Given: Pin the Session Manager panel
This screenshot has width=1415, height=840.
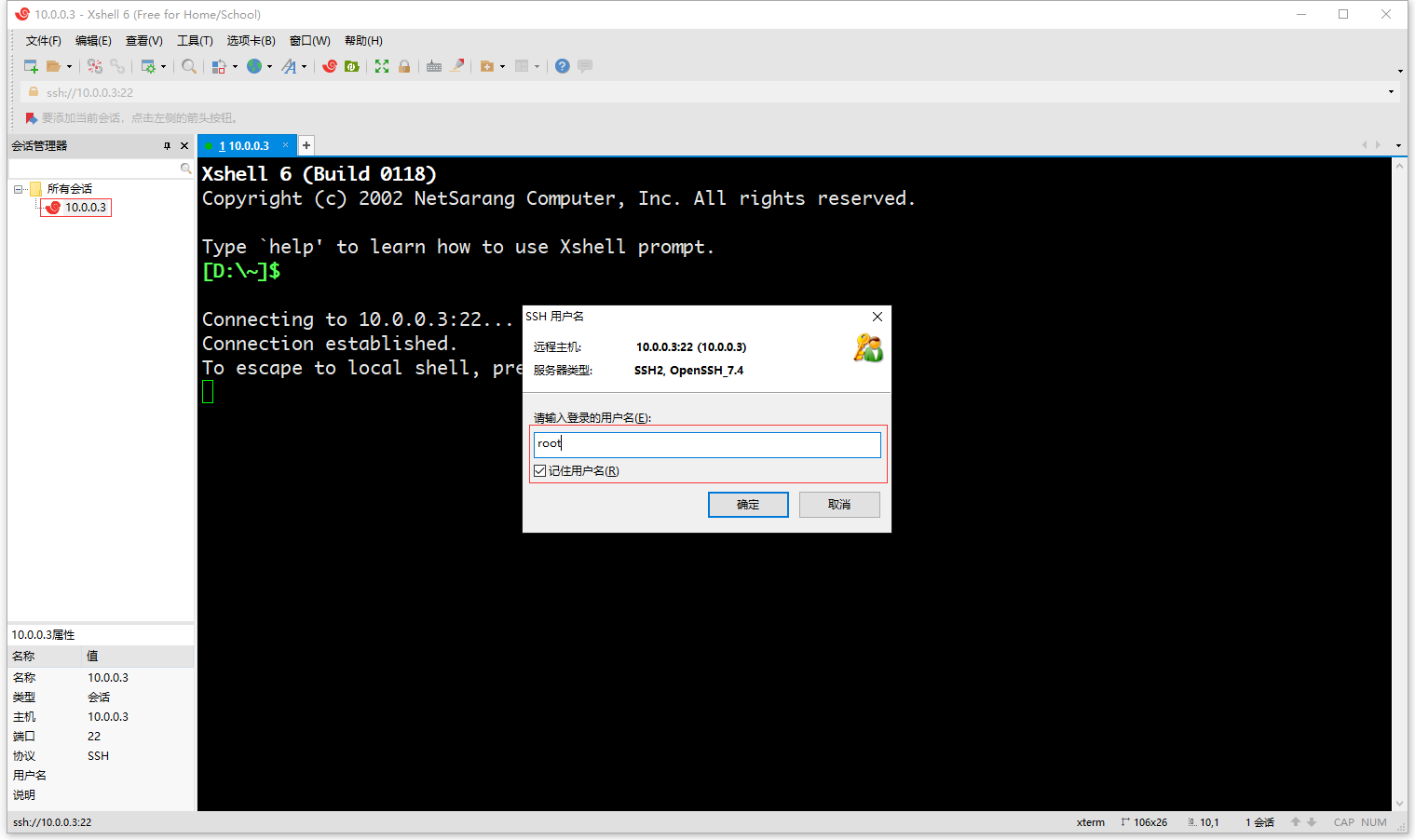Looking at the screenshot, I should [x=167, y=146].
